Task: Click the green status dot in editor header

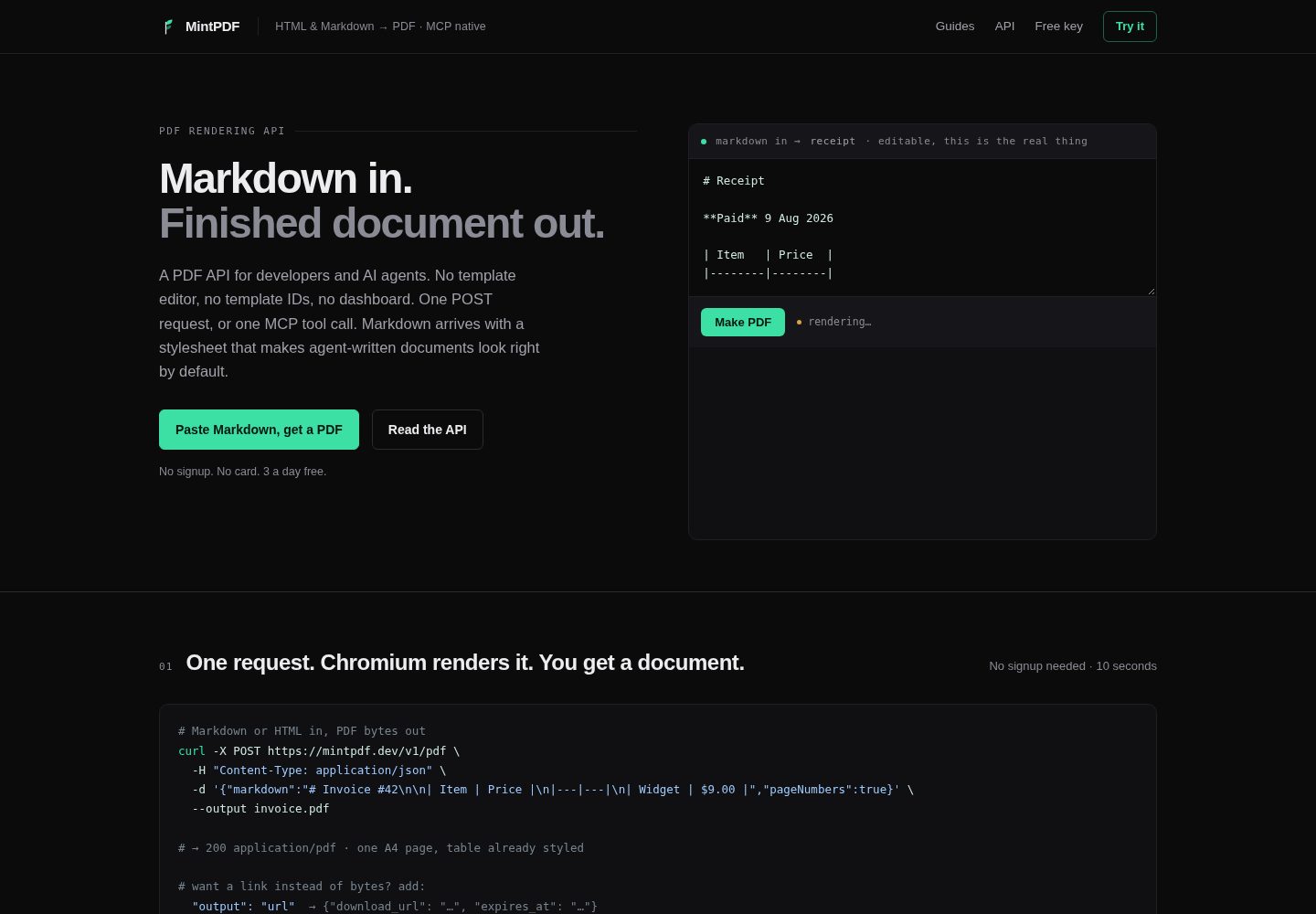Action: 704,142
